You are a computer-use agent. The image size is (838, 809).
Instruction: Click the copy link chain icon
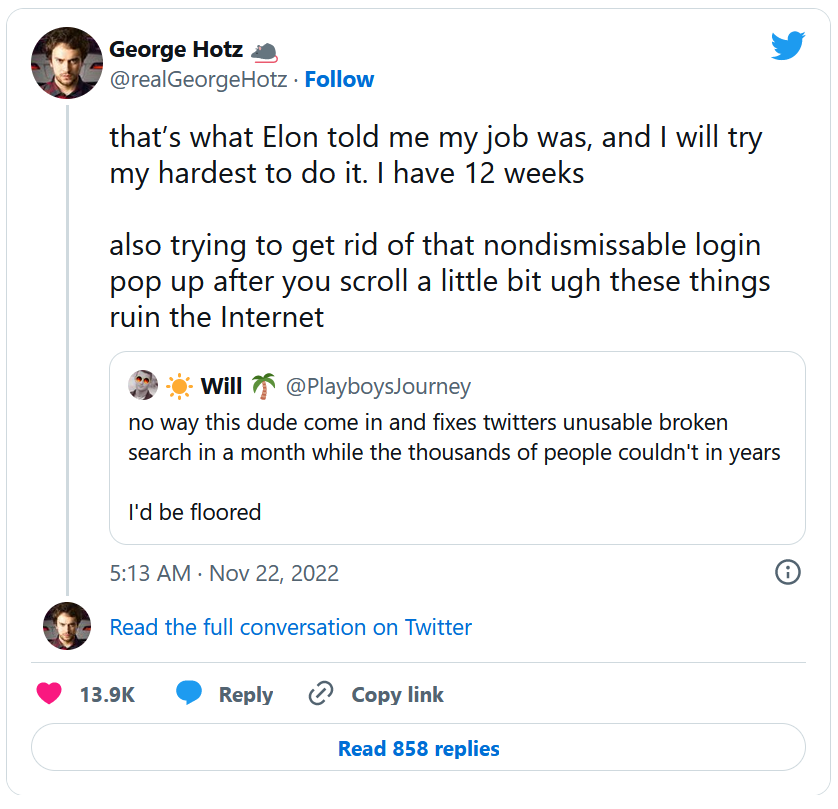321,694
